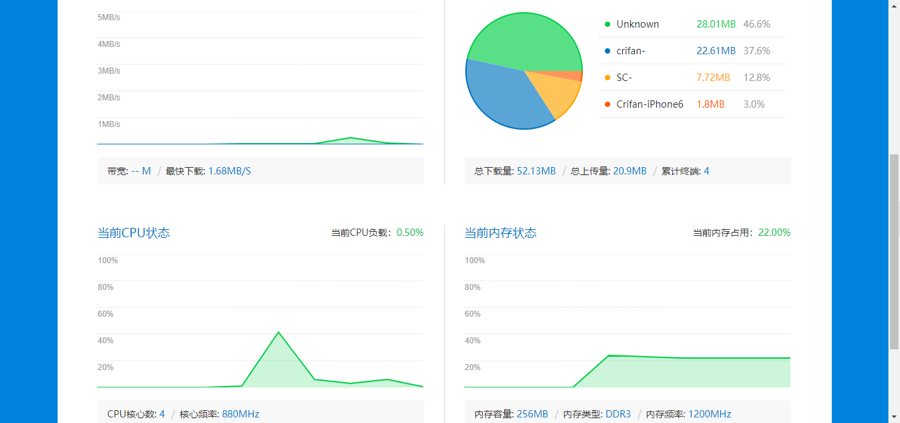Select the small red iPhone6 pie slice
The image size is (900, 423).
click(573, 76)
